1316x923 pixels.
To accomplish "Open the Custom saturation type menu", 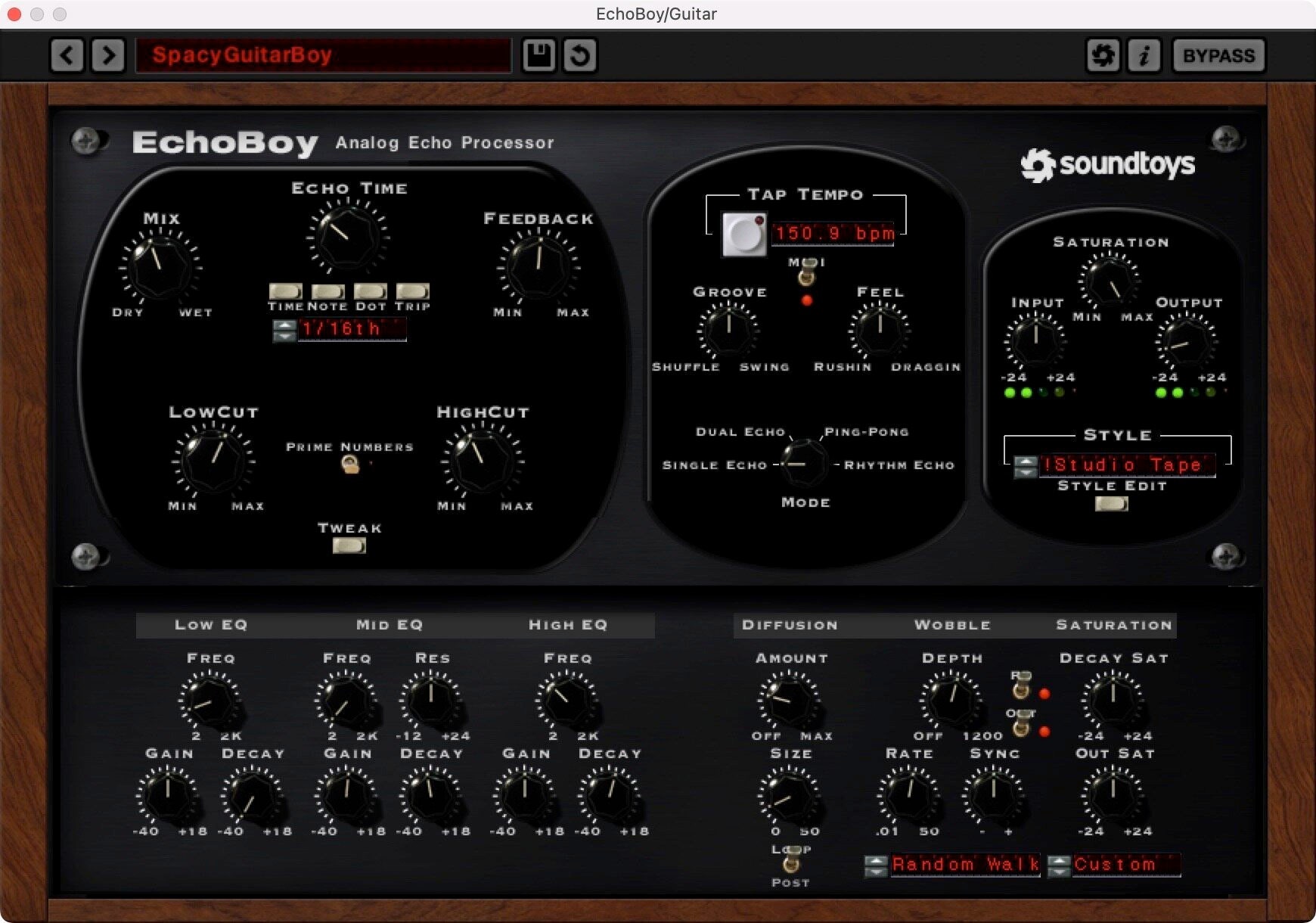I will [x=1125, y=865].
